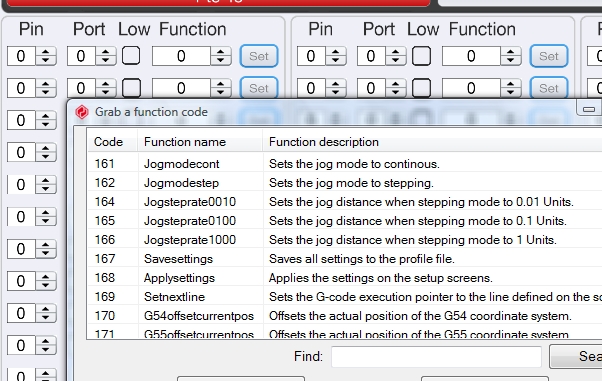The image size is (602, 381).
Task: Click Set in the right group's first row
Action: click(549, 56)
